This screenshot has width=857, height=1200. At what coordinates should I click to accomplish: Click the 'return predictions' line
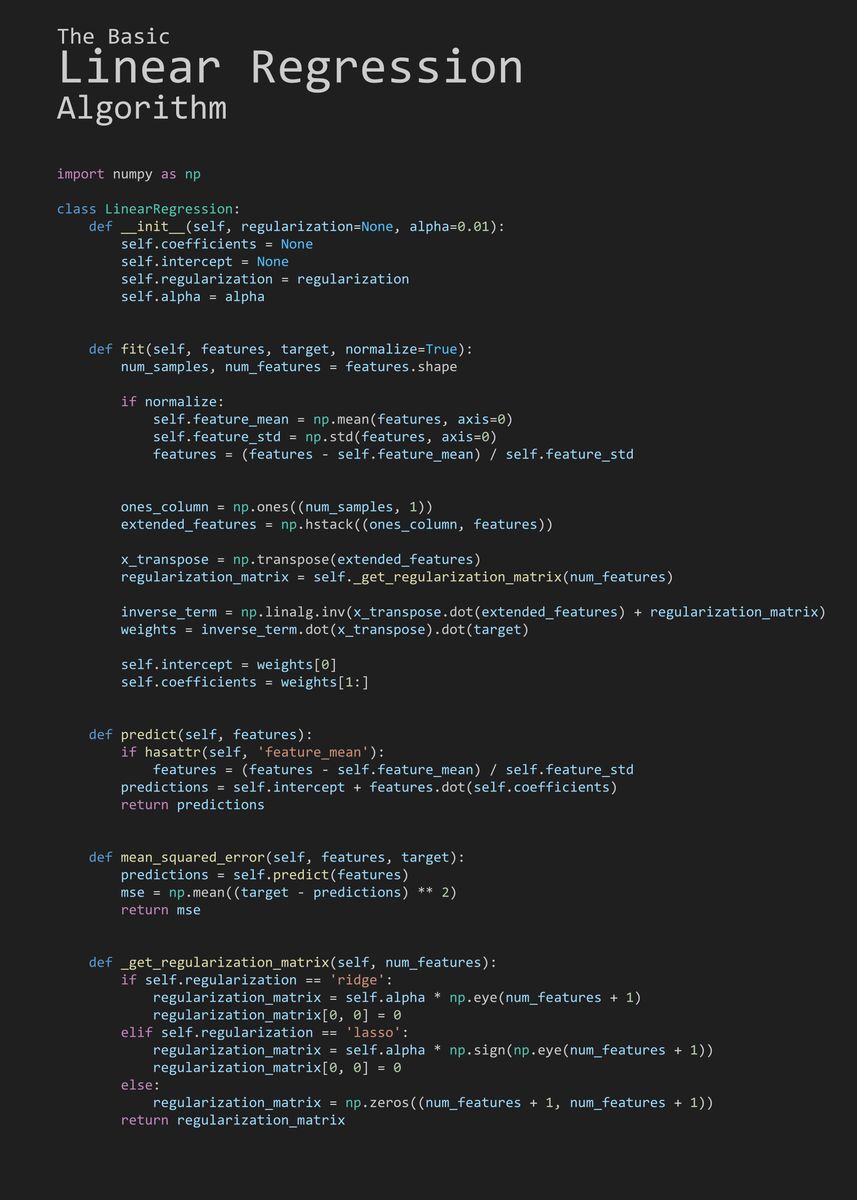pos(193,804)
